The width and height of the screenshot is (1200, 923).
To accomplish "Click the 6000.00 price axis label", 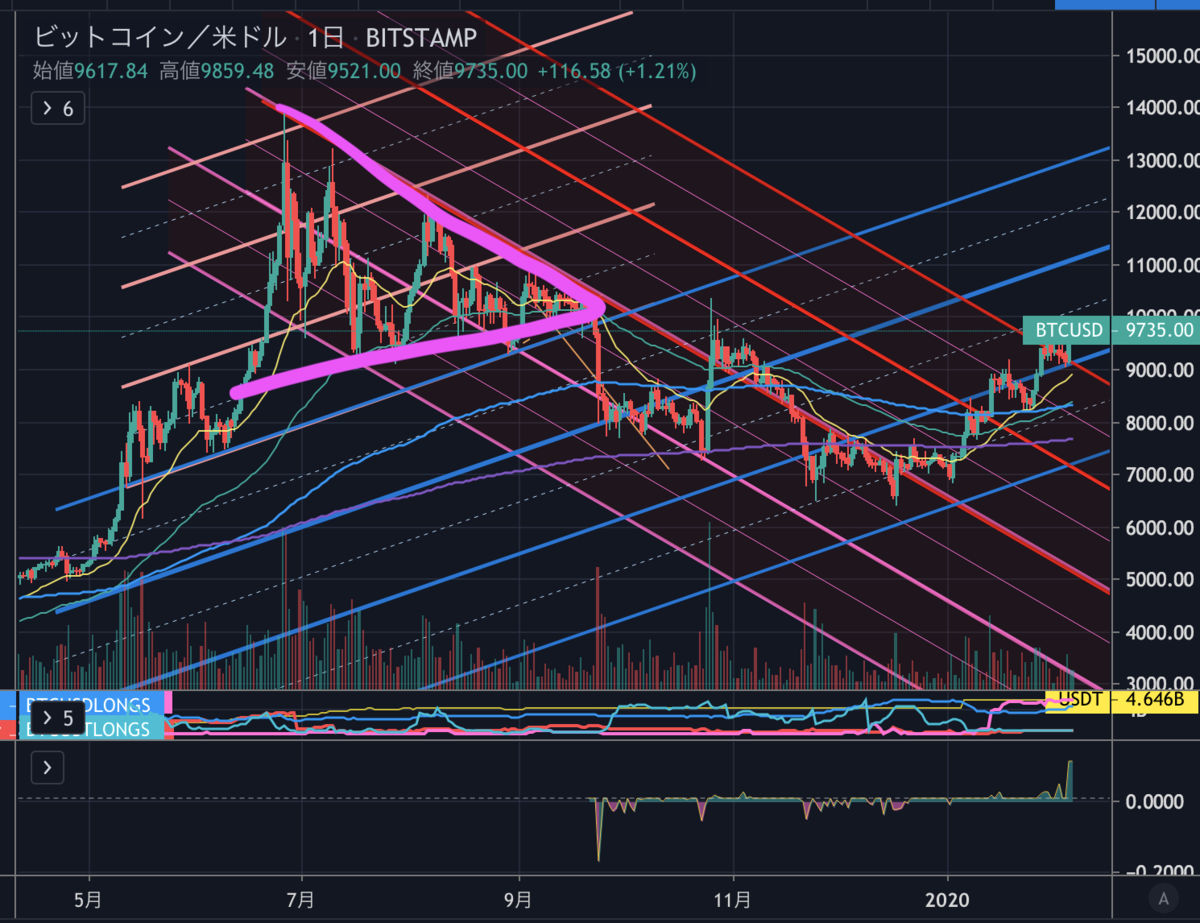I will (1158, 528).
